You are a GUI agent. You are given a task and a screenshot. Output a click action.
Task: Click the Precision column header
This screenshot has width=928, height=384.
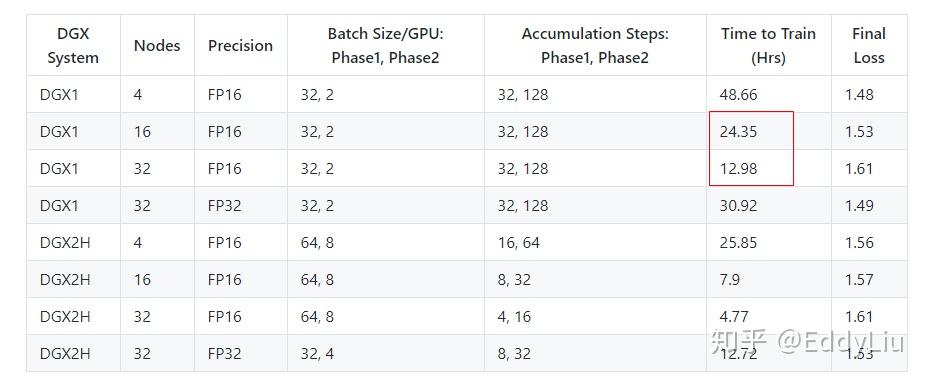click(x=241, y=46)
